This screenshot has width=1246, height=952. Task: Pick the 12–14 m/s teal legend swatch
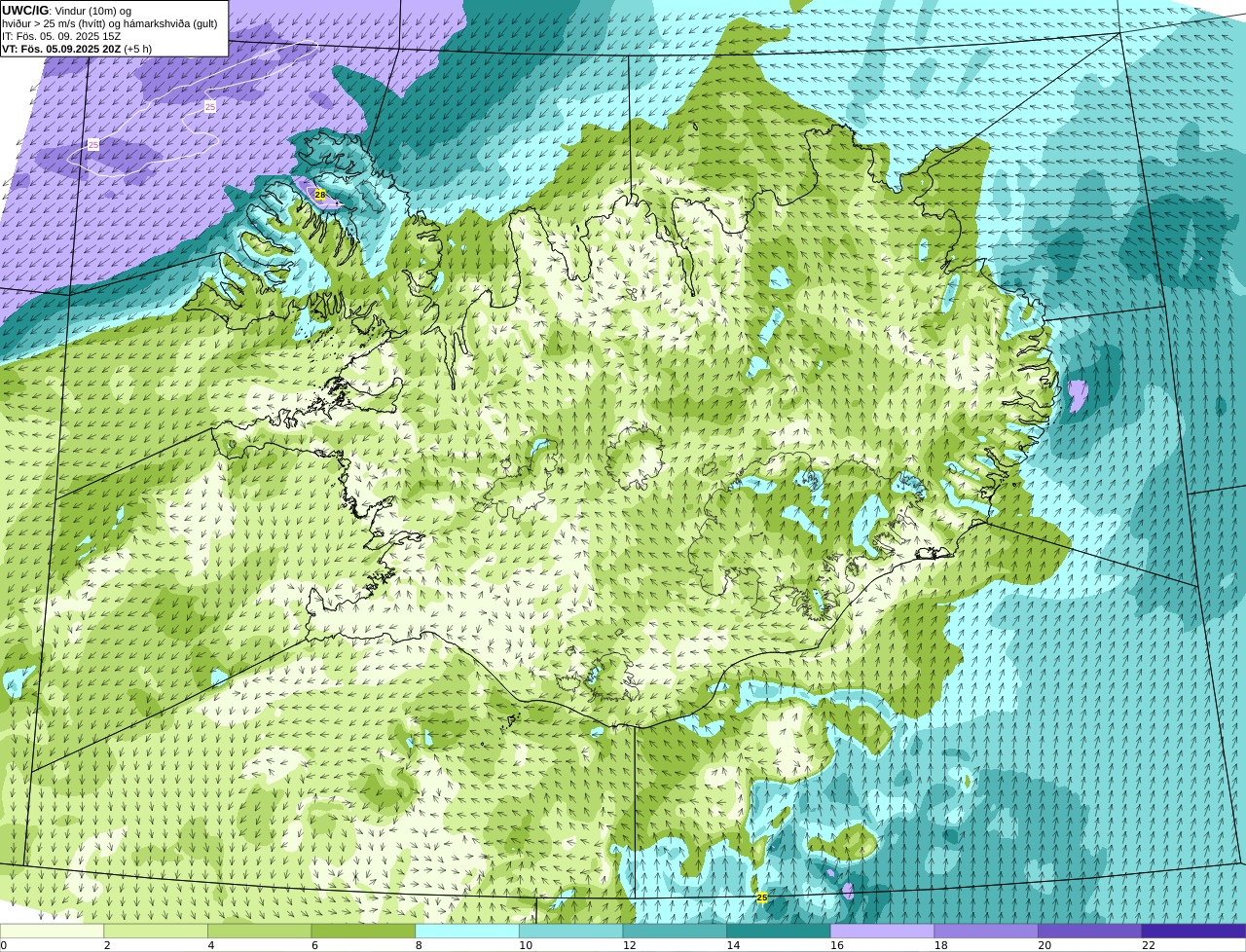coord(675,931)
